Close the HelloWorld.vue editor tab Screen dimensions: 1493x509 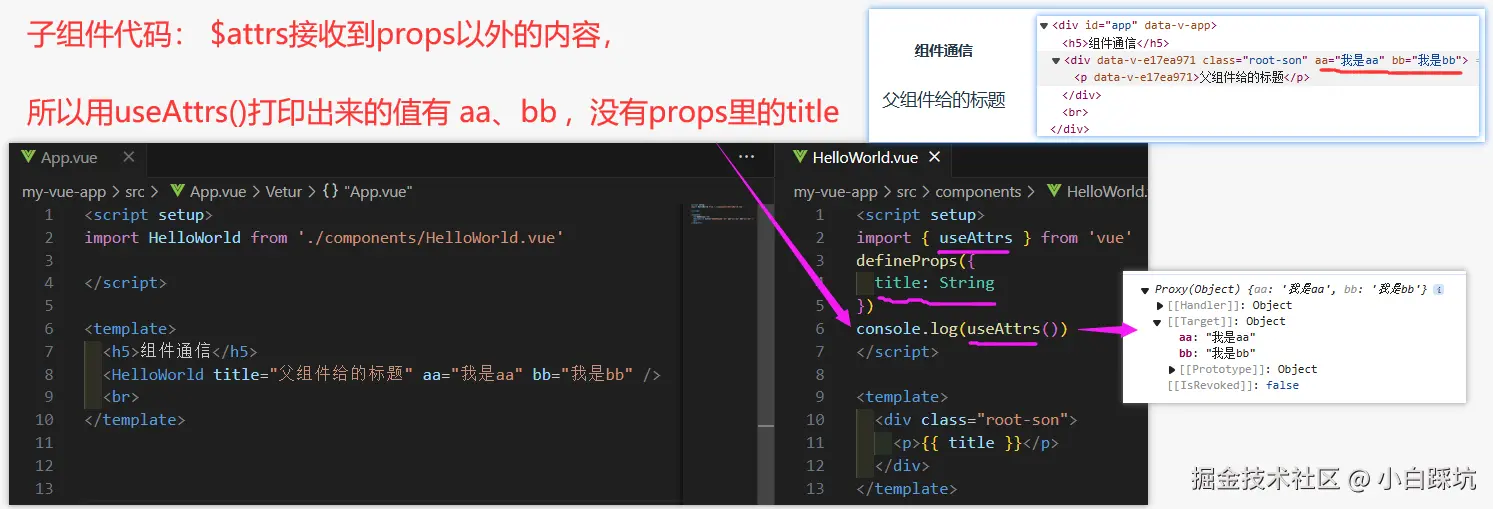[935, 157]
